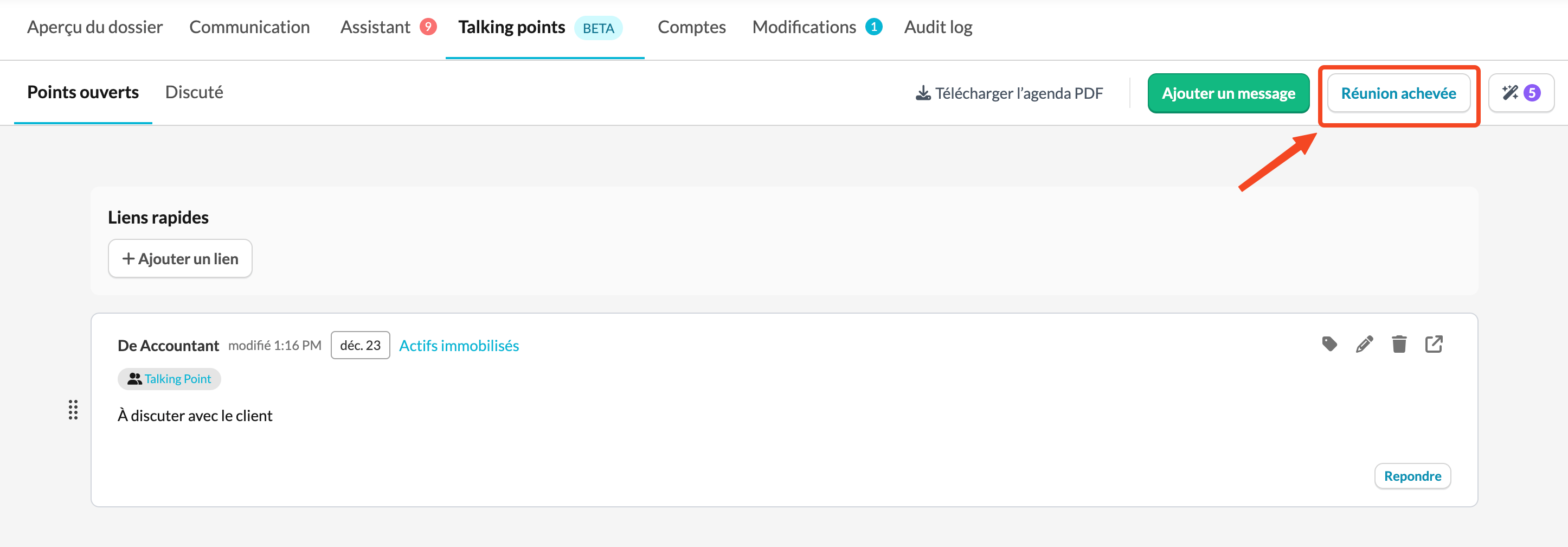Follow the Actifs immobilisés link
1568x547 pixels.
point(458,345)
